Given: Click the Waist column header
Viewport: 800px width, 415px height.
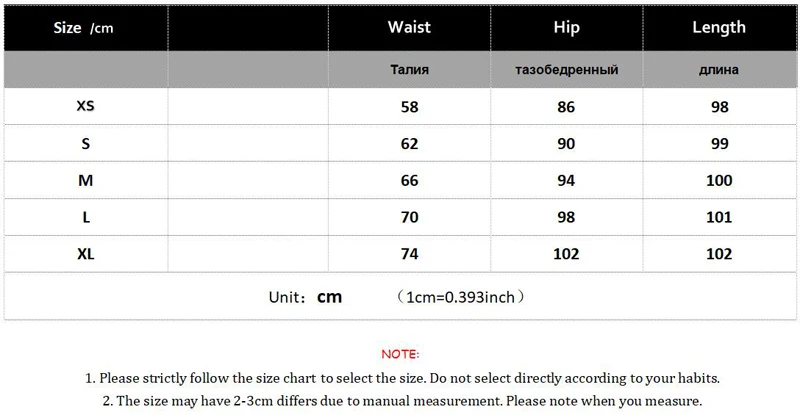Looking at the screenshot, I should click(x=409, y=27).
